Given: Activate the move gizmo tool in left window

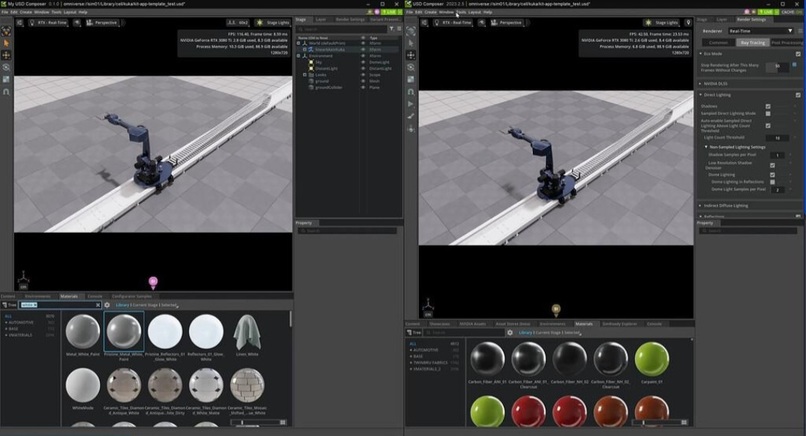Looking at the screenshot, I should pos(6,55).
